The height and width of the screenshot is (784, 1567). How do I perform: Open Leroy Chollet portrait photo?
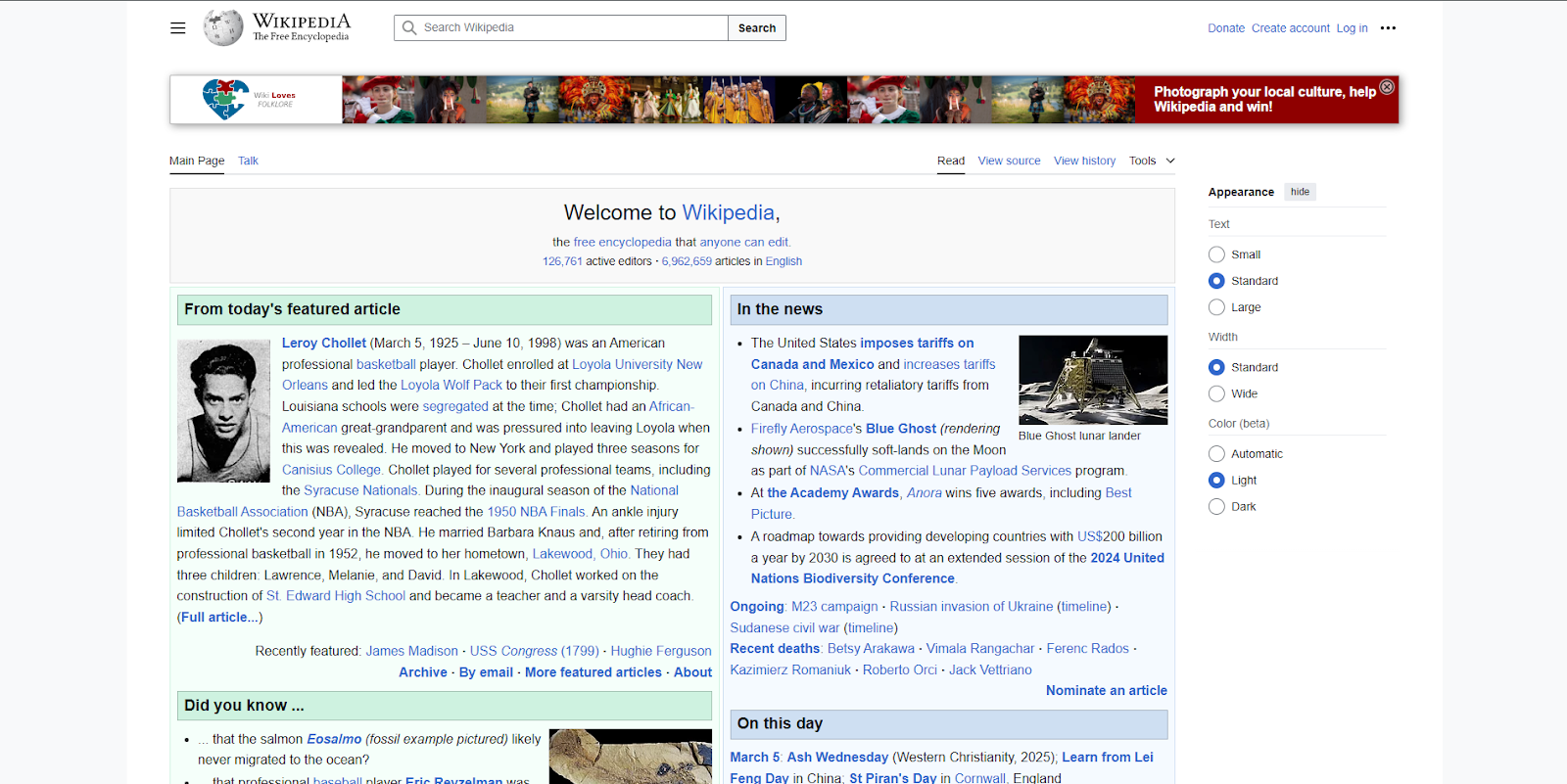click(x=223, y=411)
